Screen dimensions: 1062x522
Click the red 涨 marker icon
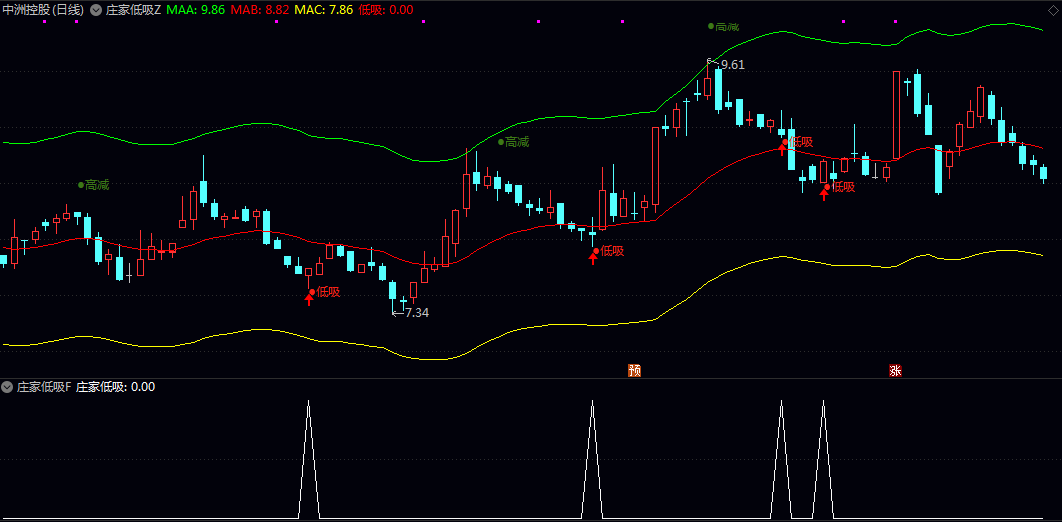click(895, 370)
